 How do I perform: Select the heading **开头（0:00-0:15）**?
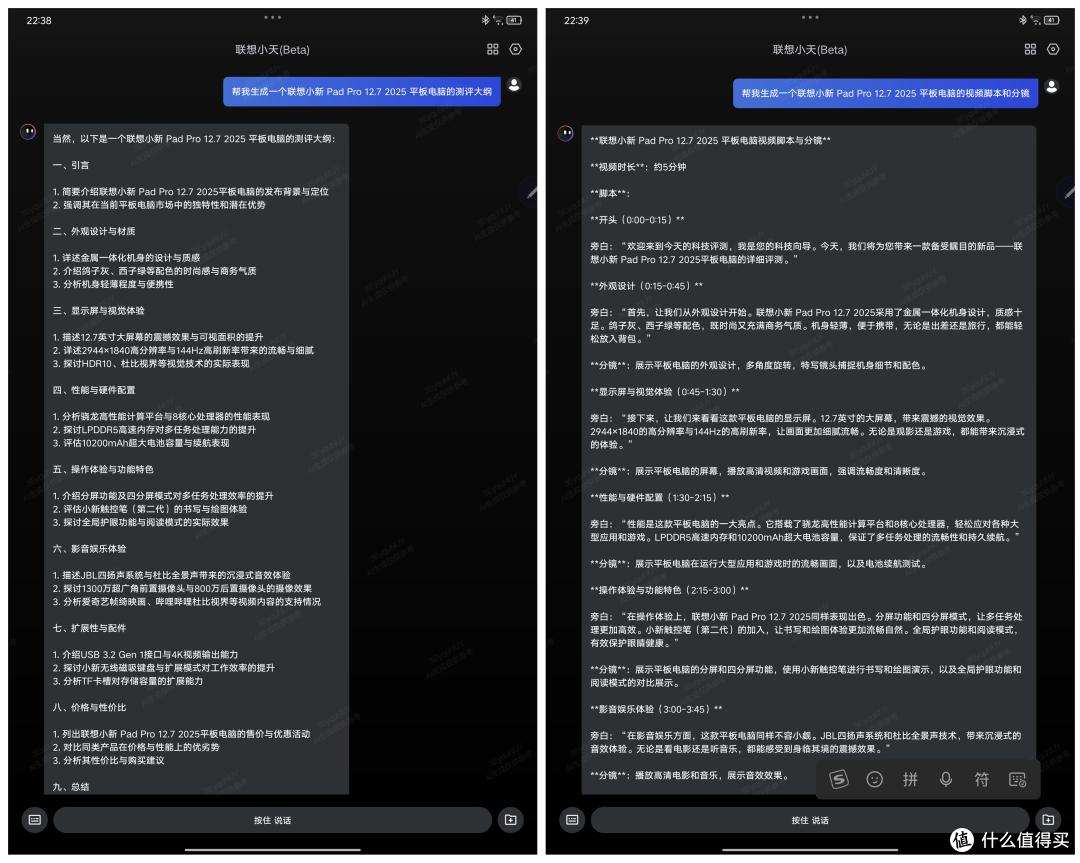point(637,220)
